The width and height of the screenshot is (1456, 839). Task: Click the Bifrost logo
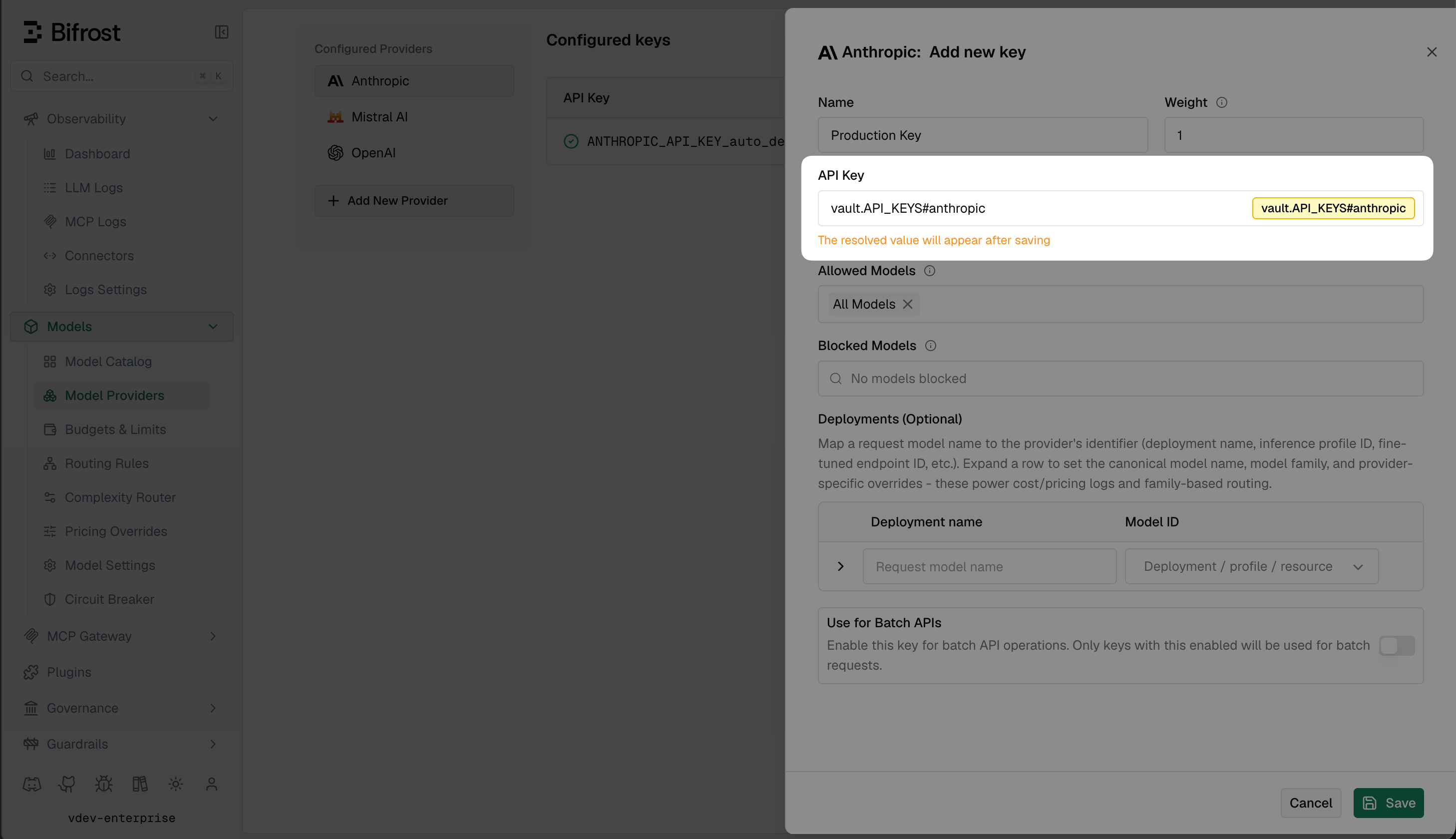[x=72, y=32]
